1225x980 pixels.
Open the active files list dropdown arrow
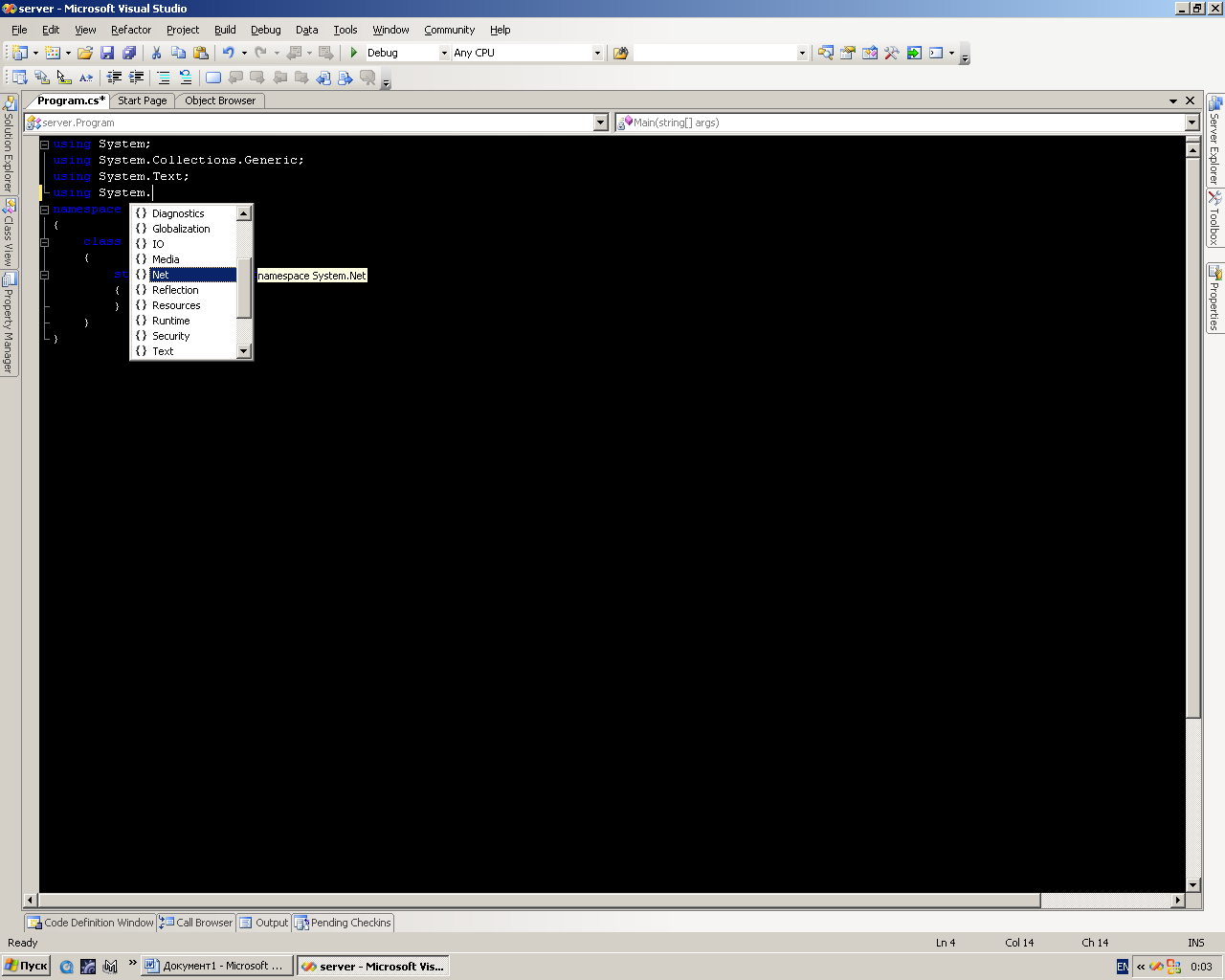coord(1173,100)
